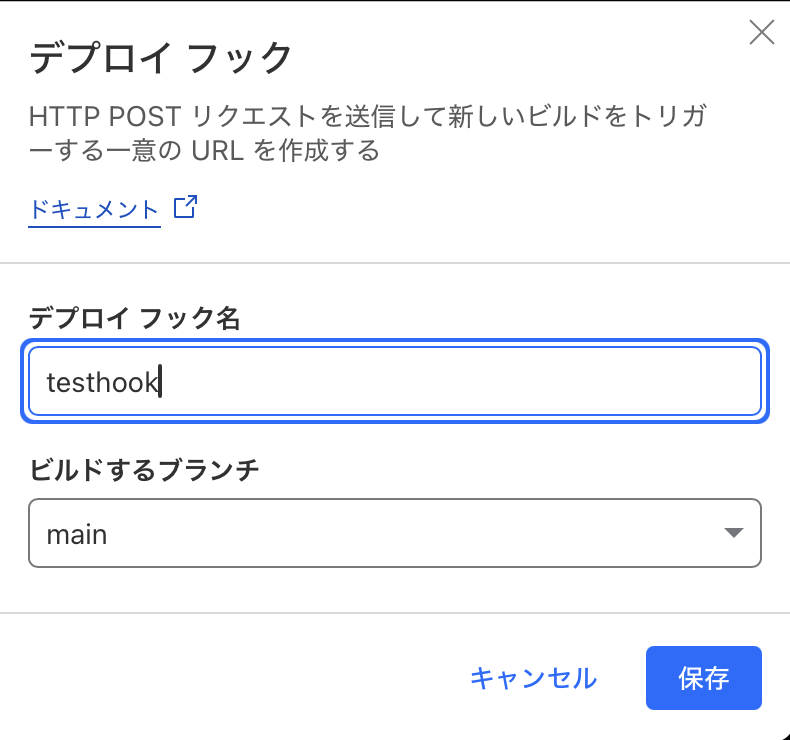Click the divider line above the footer buttons
The height and width of the screenshot is (740, 790).
point(395,612)
